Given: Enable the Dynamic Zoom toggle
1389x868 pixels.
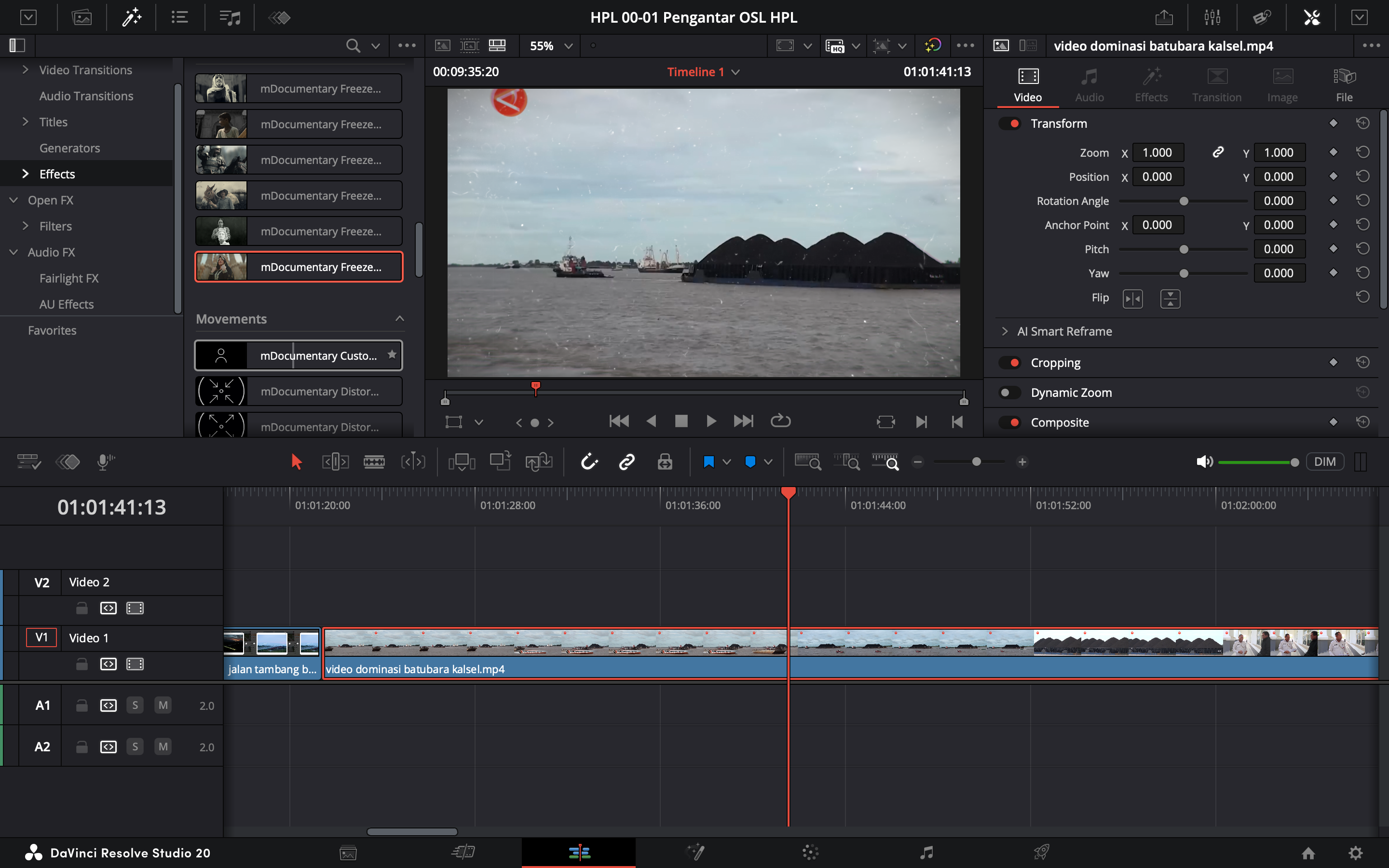Looking at the screenshot, I should point(1009,393).
